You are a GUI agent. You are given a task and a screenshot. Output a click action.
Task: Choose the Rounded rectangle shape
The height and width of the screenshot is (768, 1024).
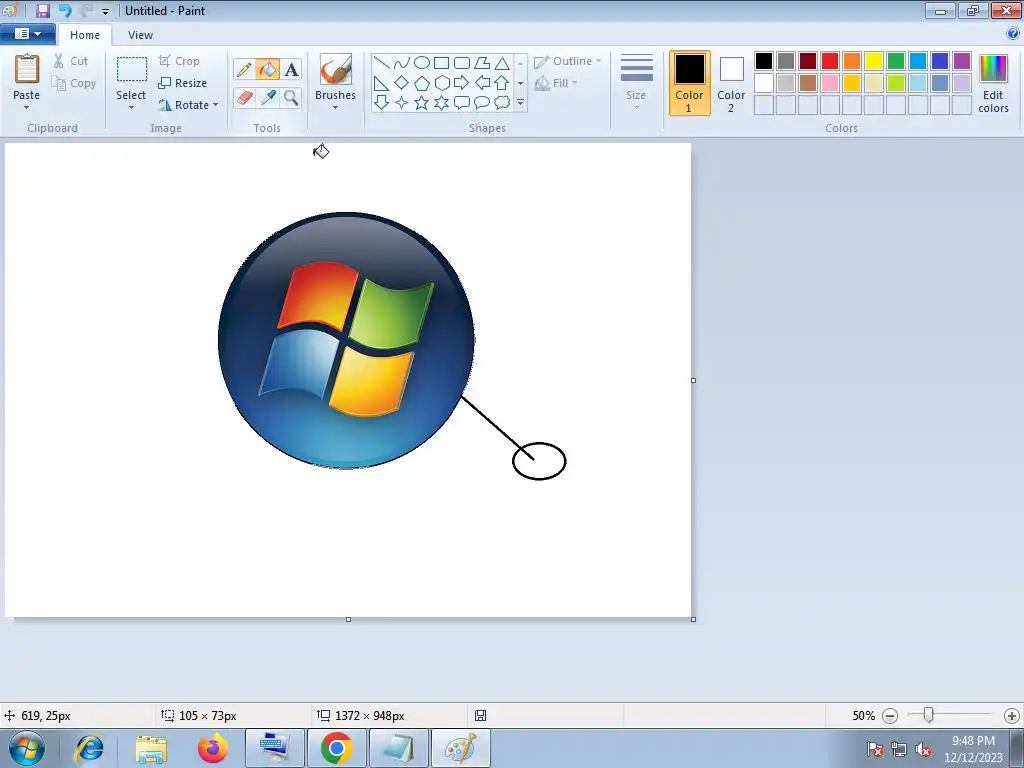point(462,63)
